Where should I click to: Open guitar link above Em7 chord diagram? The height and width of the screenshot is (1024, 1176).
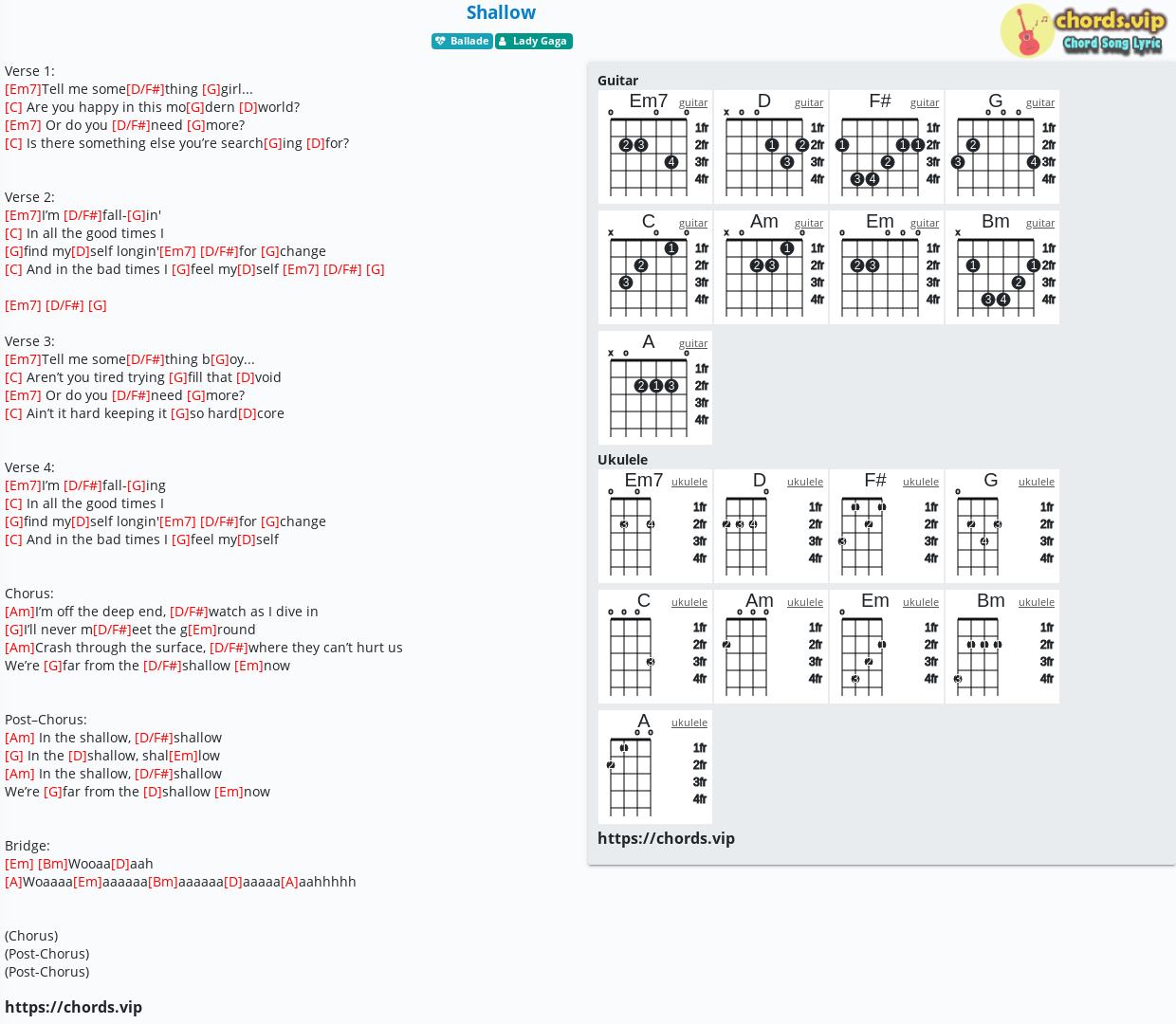coord(693,102)
